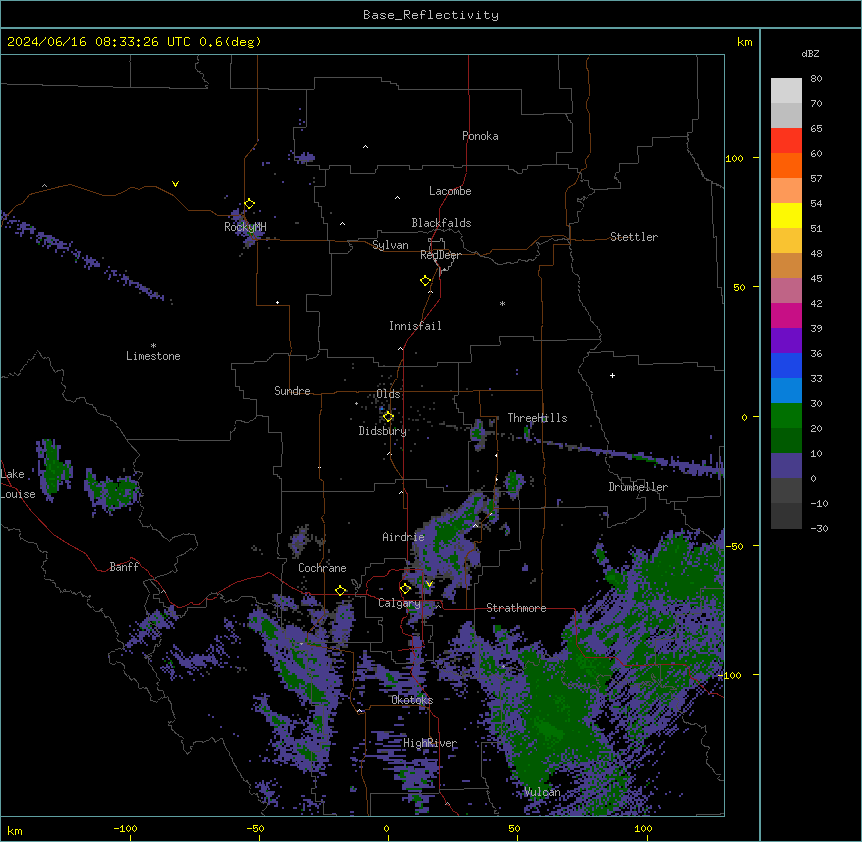This screenshot has height=842, width=862.
Task: Click the white asterisk marker east of Innisfail
Action: (x=502, y=303)
